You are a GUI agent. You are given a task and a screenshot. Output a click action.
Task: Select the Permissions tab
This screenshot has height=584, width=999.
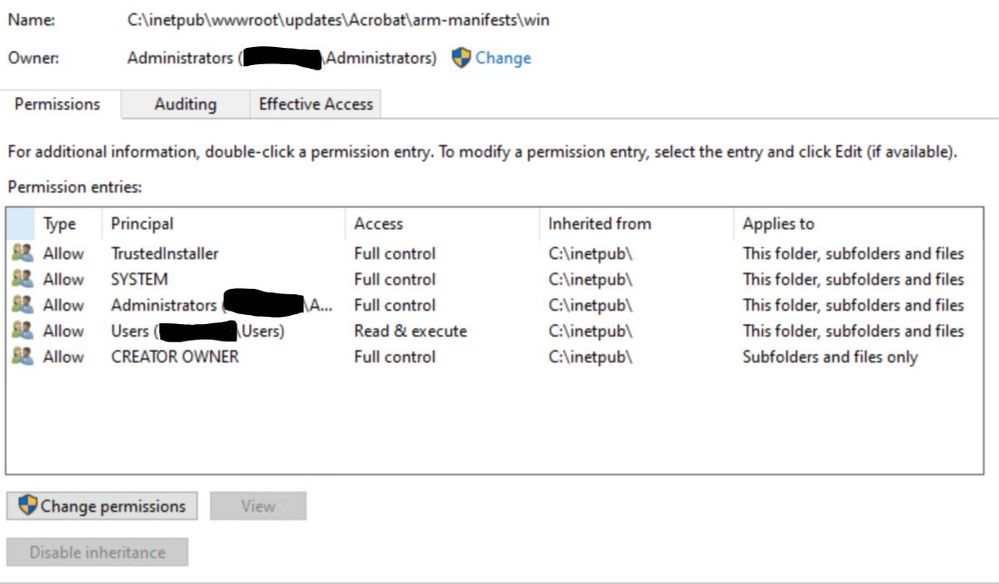(58, 104)
